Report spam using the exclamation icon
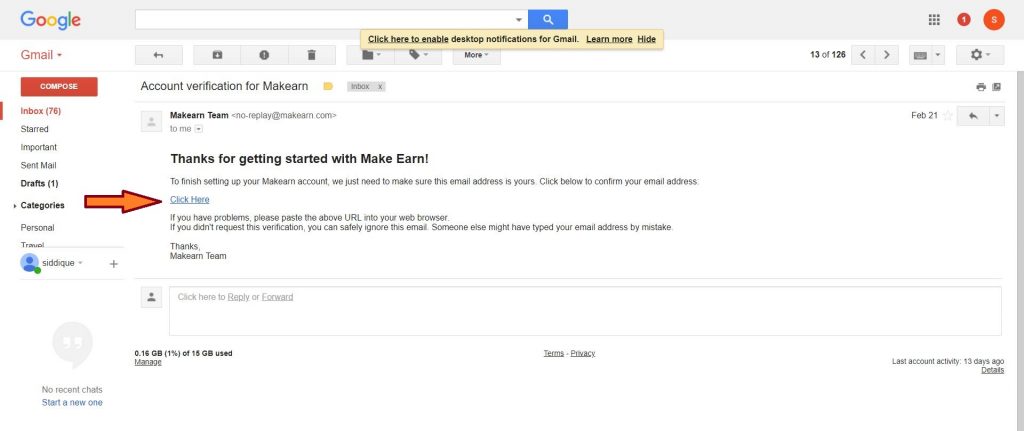This screenshot has width=1024, height=431. [x=264, y=55]
